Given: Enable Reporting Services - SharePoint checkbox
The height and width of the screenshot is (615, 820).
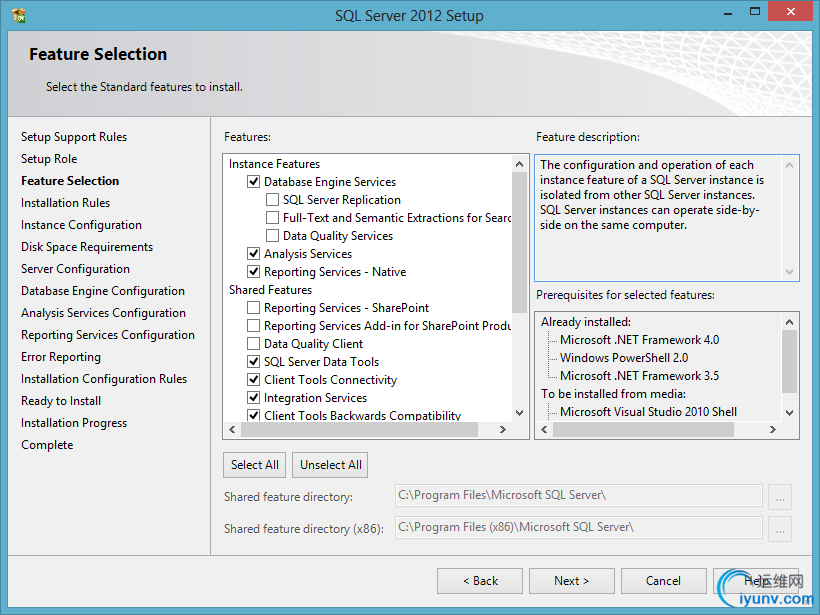Looking at the screenshot, I should pos(254,308).
